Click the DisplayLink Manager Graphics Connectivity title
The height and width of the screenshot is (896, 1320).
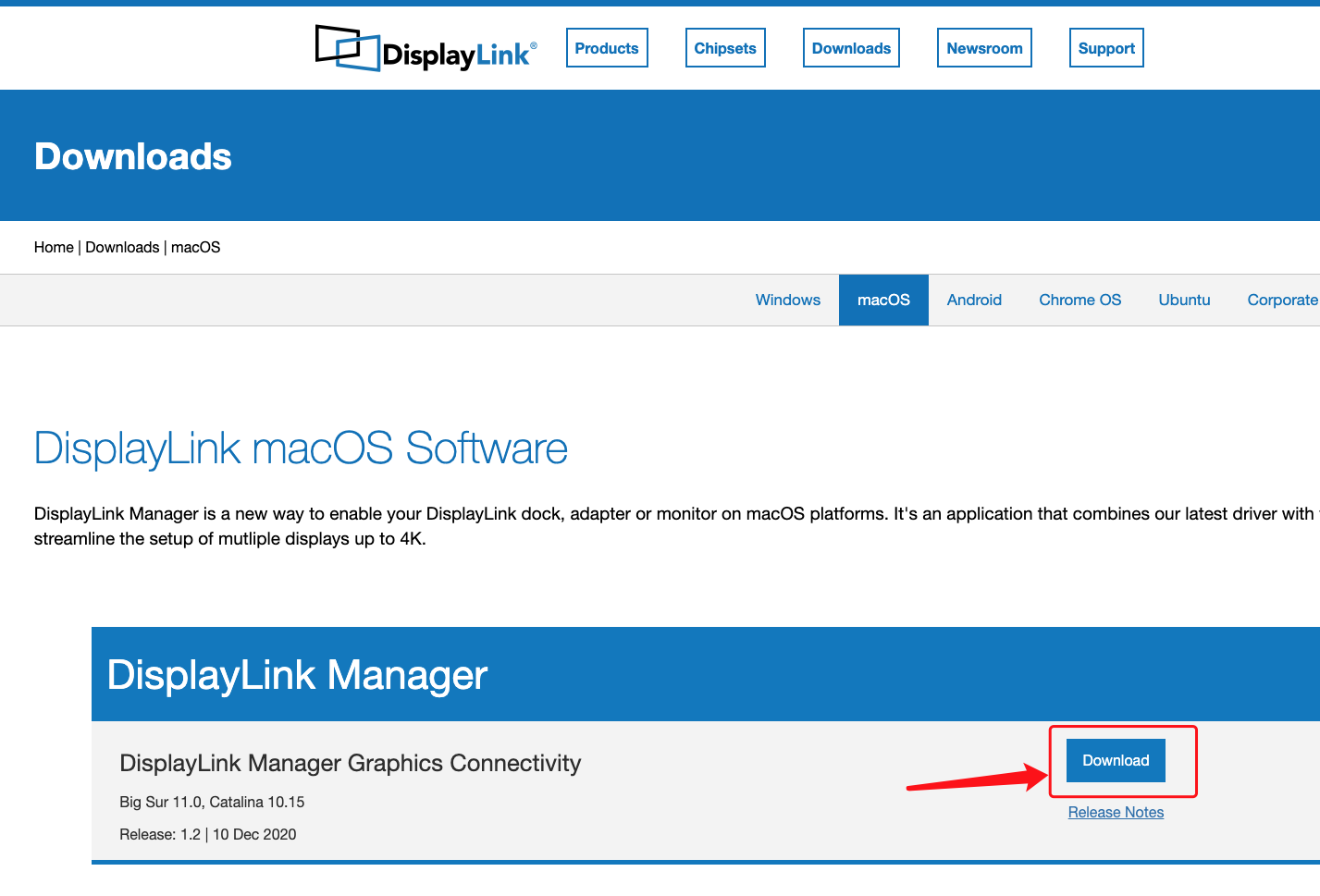pyautogui.click(x=351, y=763)
